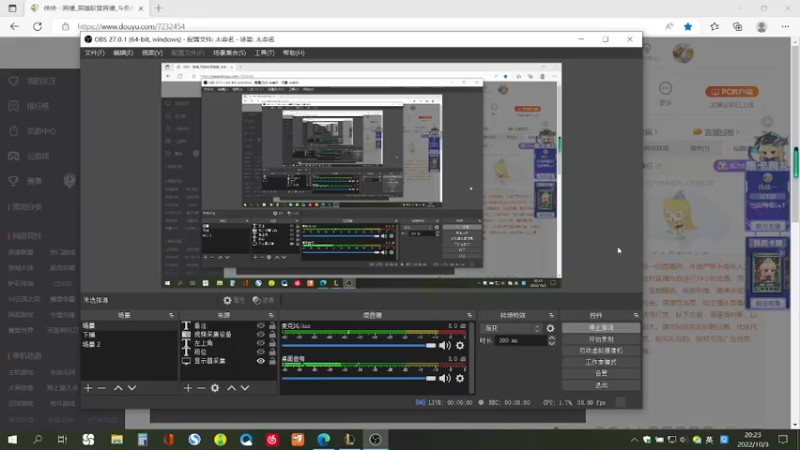Mute the 桌面音频 speaker icon
This screenshot has height=450, width=800.
click(x=445, y=378)
